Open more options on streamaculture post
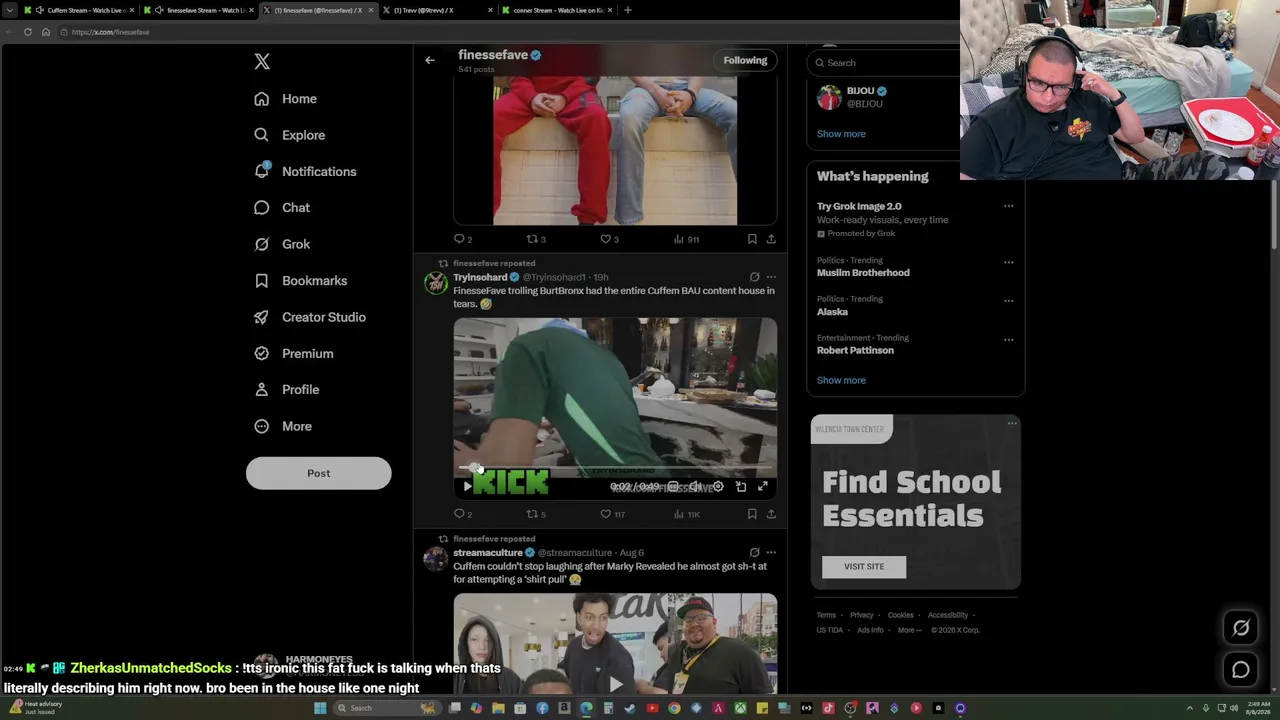This screenshot has height=720, width=1280. pyautogui.click(x=771, y=552)
